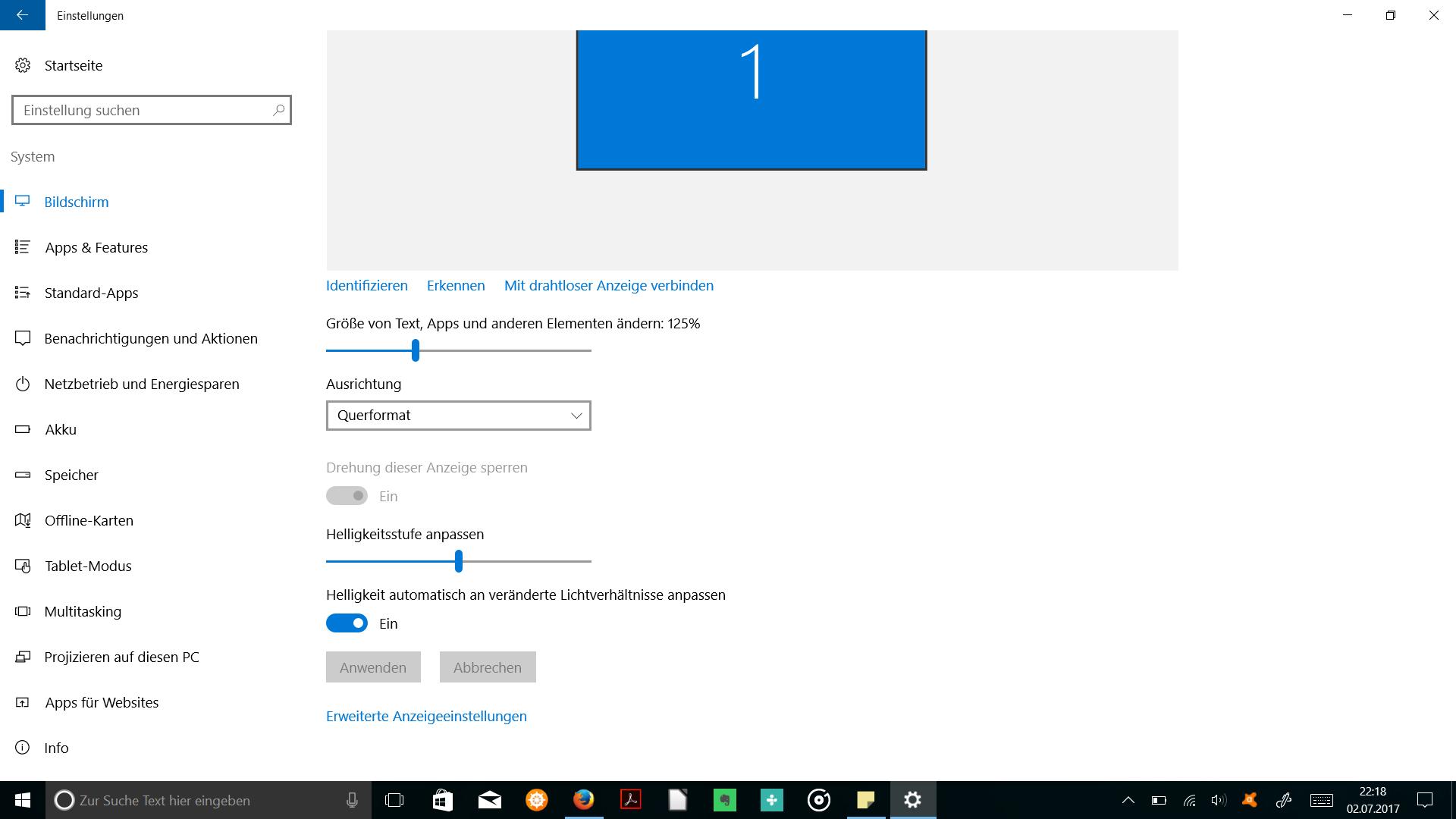
Task: Open the Windows Store taskbar icon
Action: pos(442,800)
